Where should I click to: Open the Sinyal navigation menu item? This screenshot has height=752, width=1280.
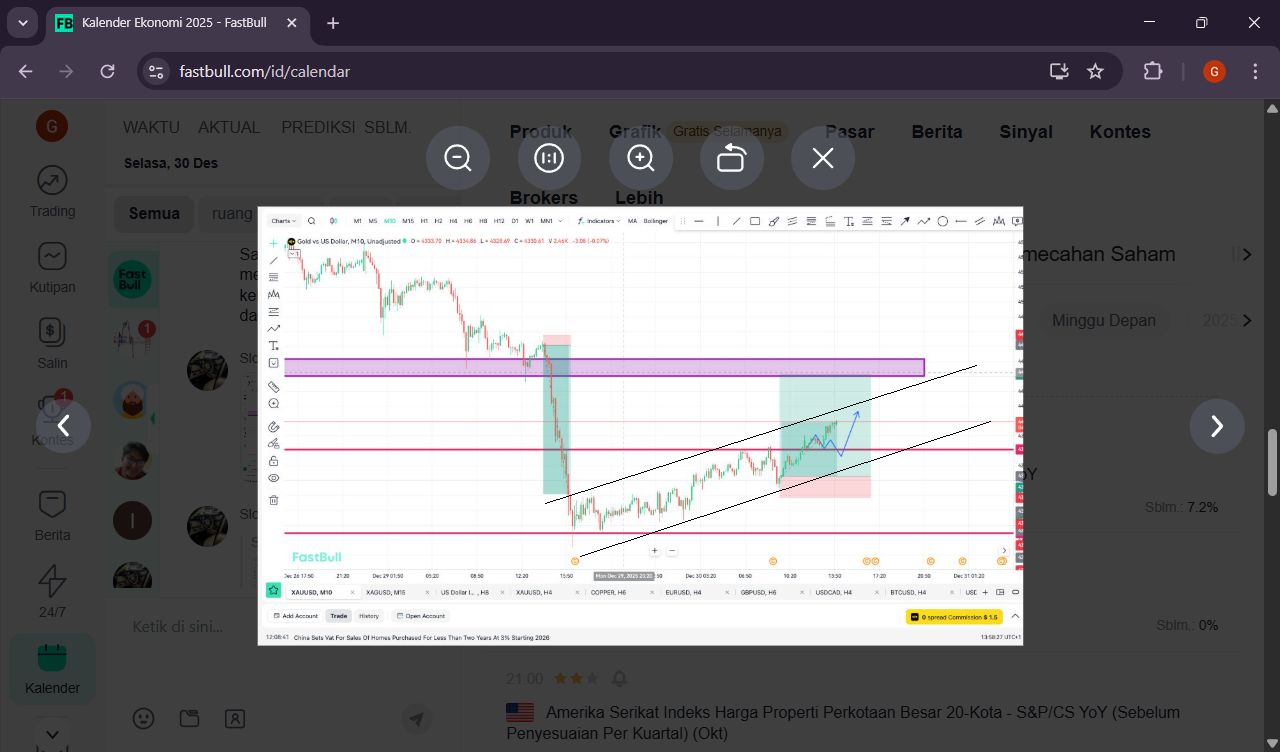[1025, 132]
